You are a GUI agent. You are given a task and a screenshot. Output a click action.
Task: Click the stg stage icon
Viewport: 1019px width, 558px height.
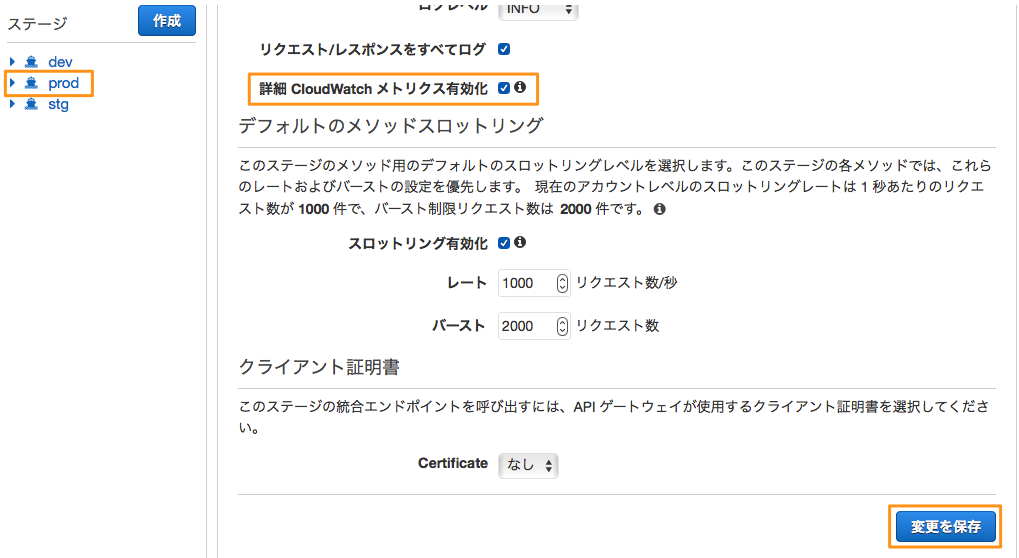(31, 104)
